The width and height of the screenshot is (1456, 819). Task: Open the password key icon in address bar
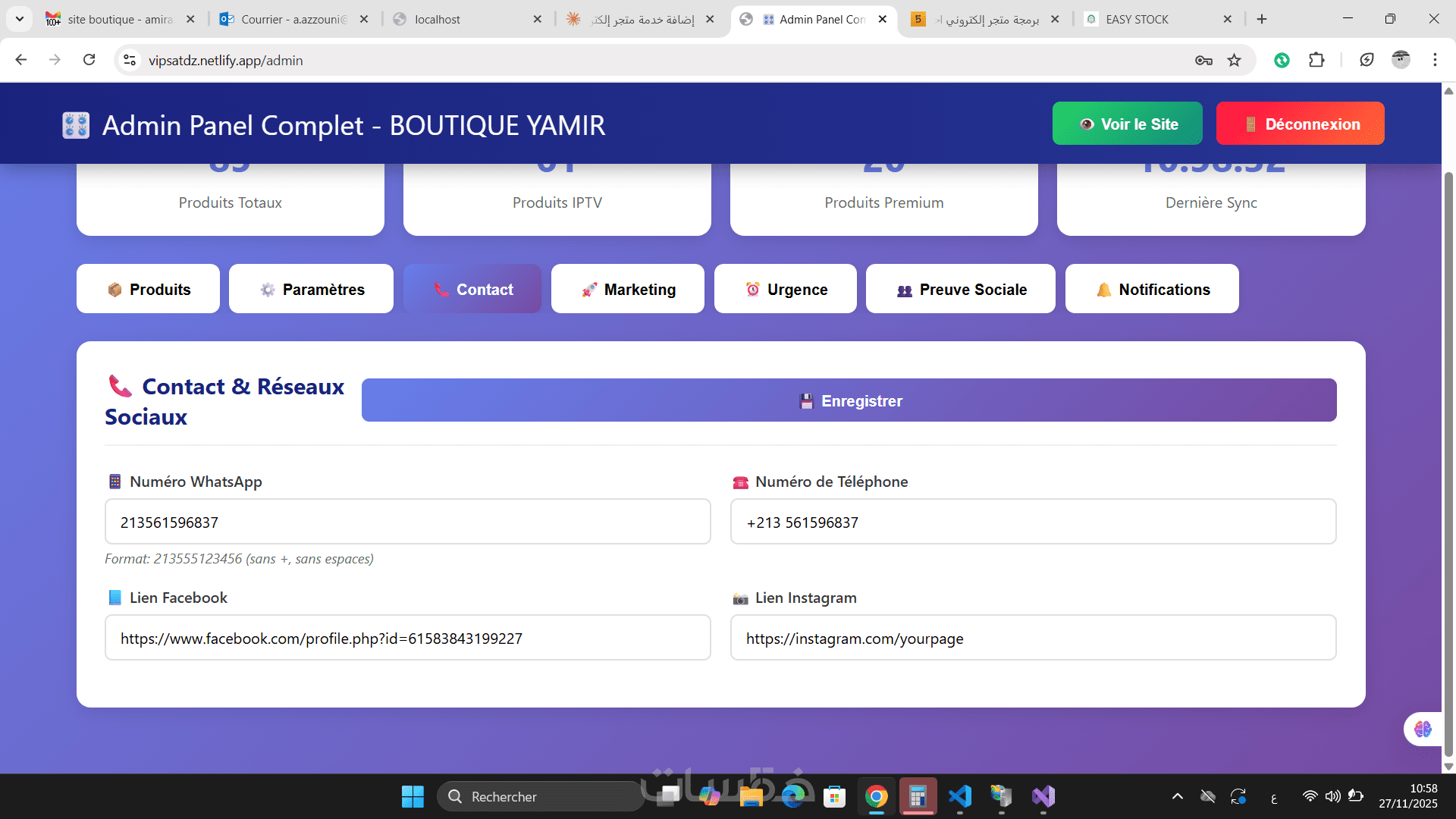(1203, 61)
